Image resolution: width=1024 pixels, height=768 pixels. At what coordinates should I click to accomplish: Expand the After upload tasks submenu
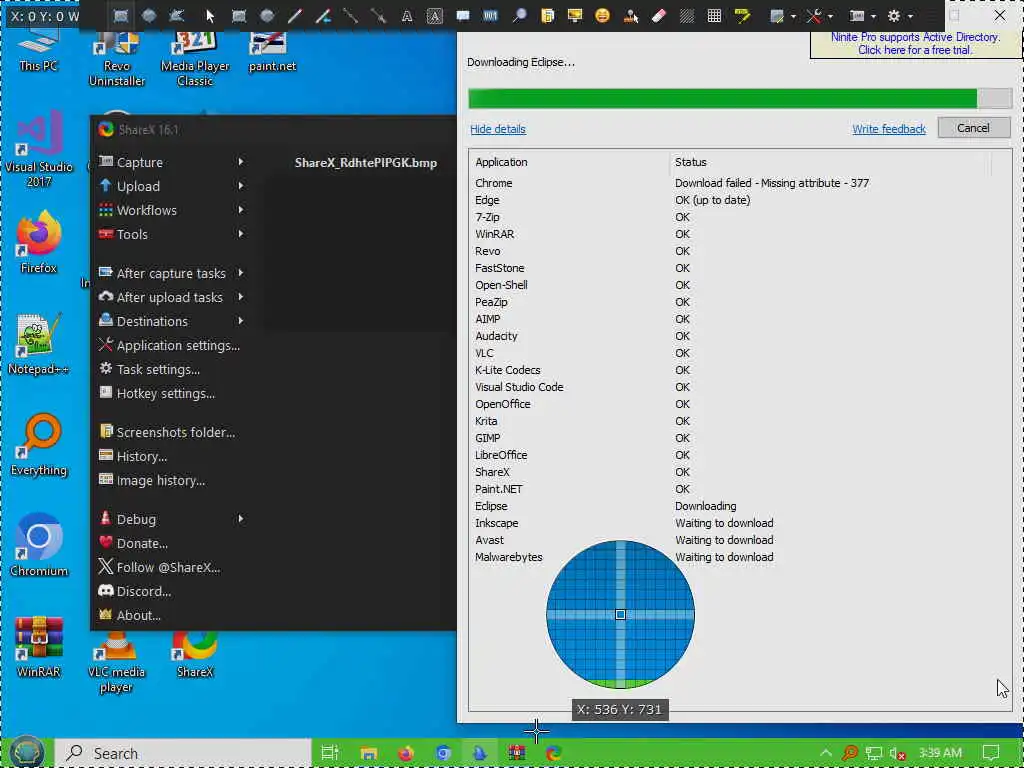241,297
